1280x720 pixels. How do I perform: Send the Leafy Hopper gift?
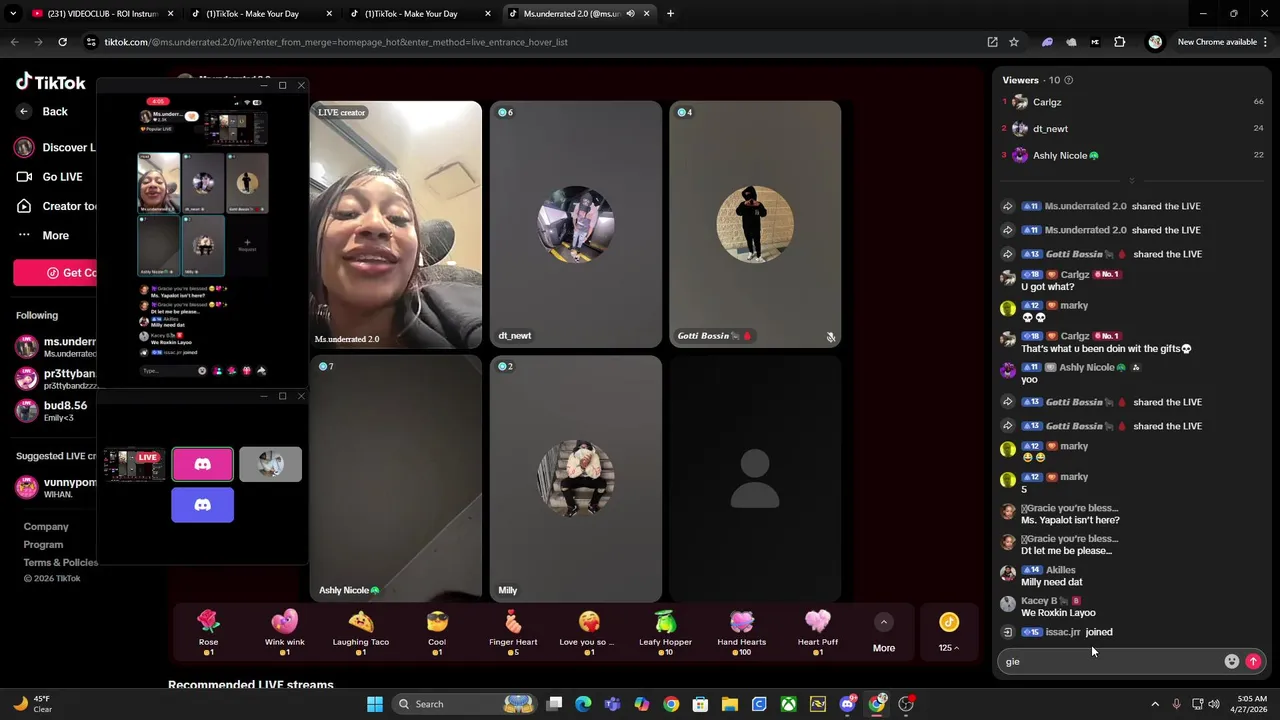pyautogui.click(x=665, y=632)
